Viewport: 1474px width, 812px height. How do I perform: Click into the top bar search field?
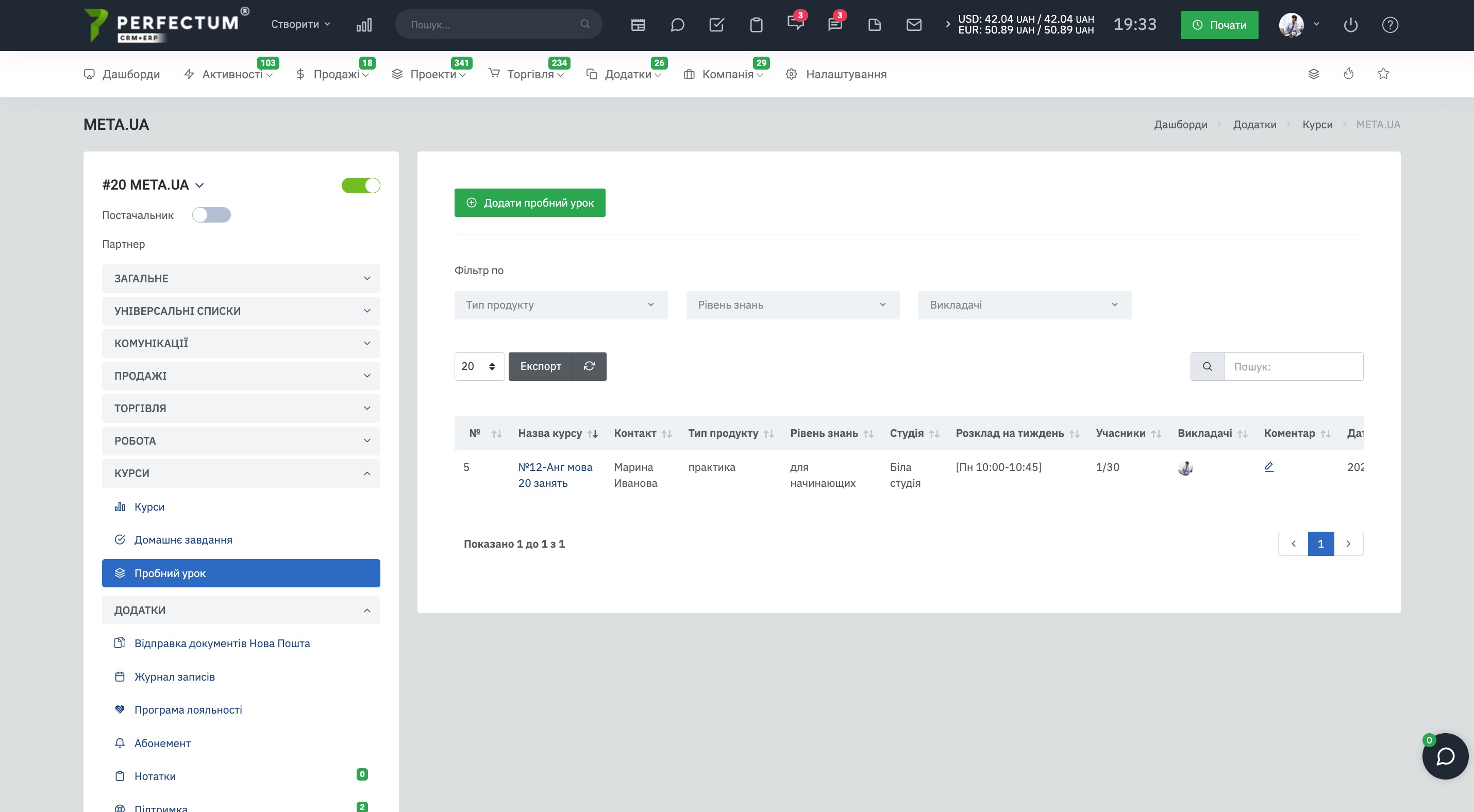click(x=498, y=24)
